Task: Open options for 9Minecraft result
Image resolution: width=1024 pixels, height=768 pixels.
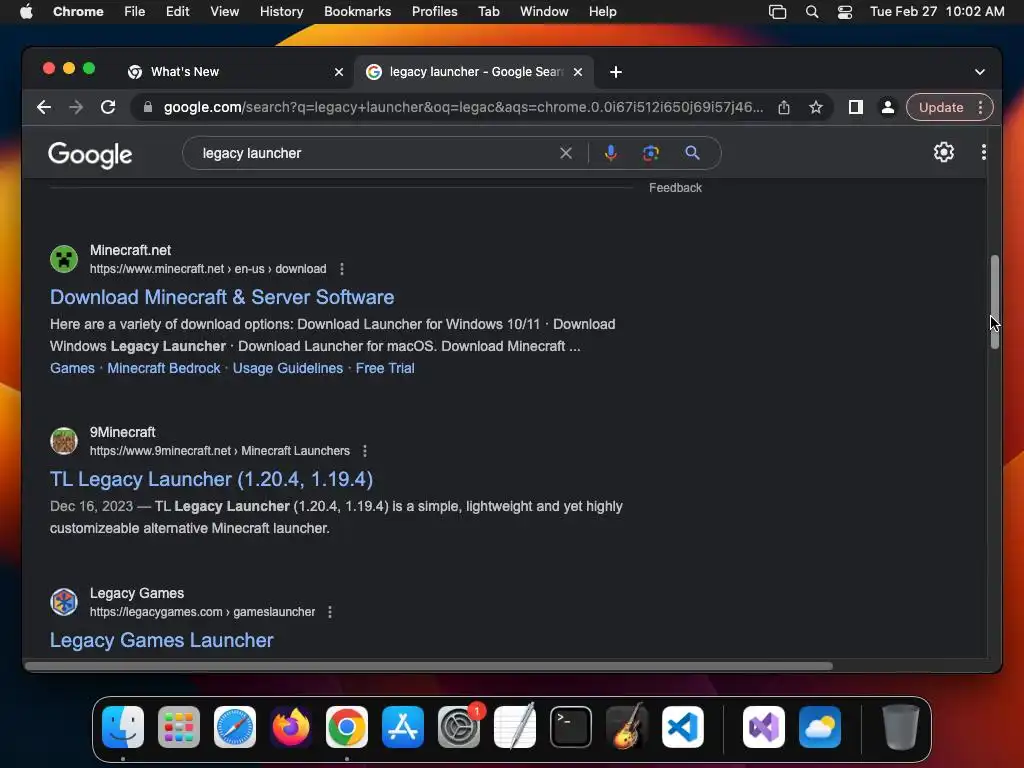Action: tap(365, 451)
